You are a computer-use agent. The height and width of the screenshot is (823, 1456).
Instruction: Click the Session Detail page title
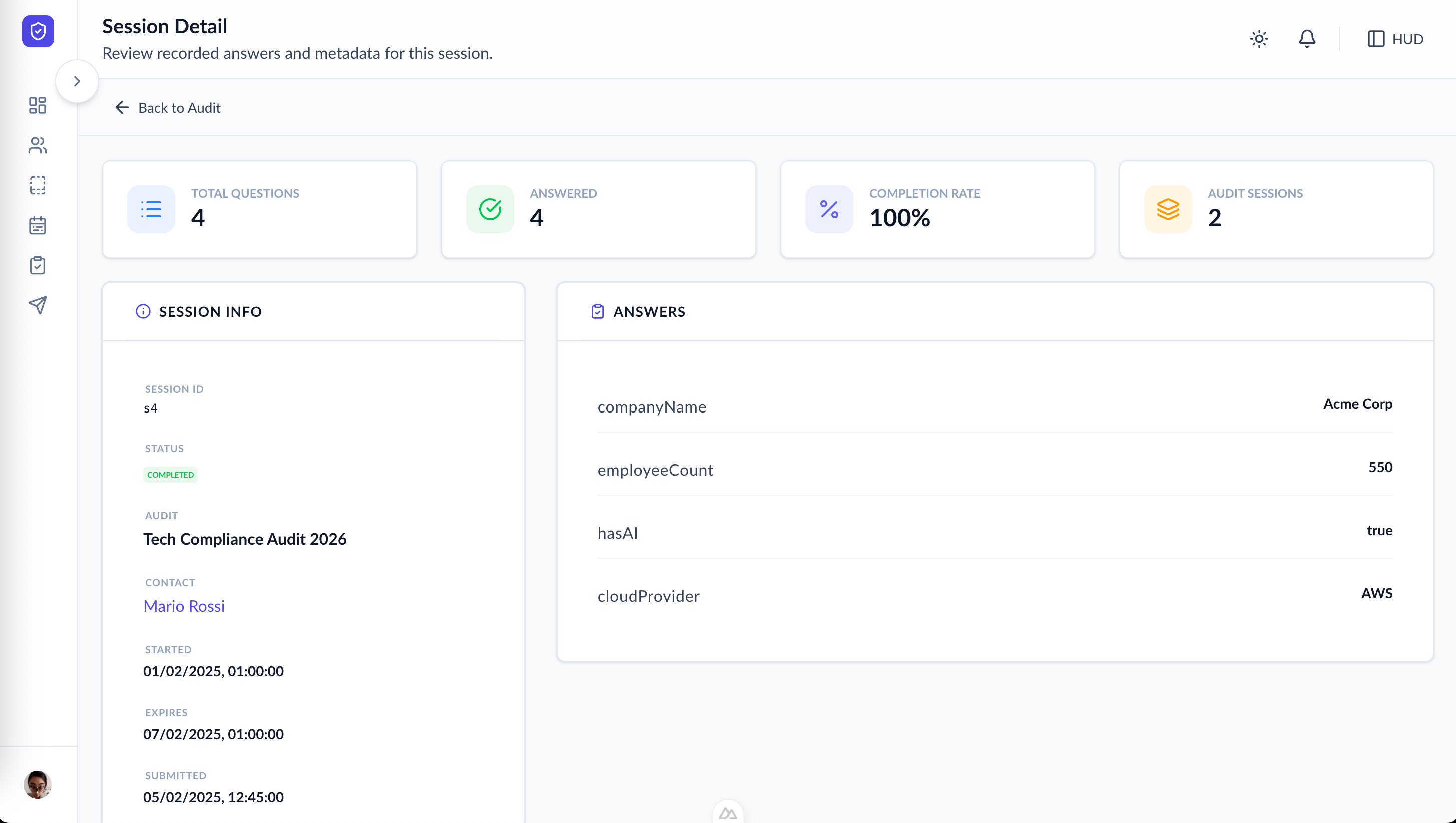pyautogui.click(x=165, y=26)
